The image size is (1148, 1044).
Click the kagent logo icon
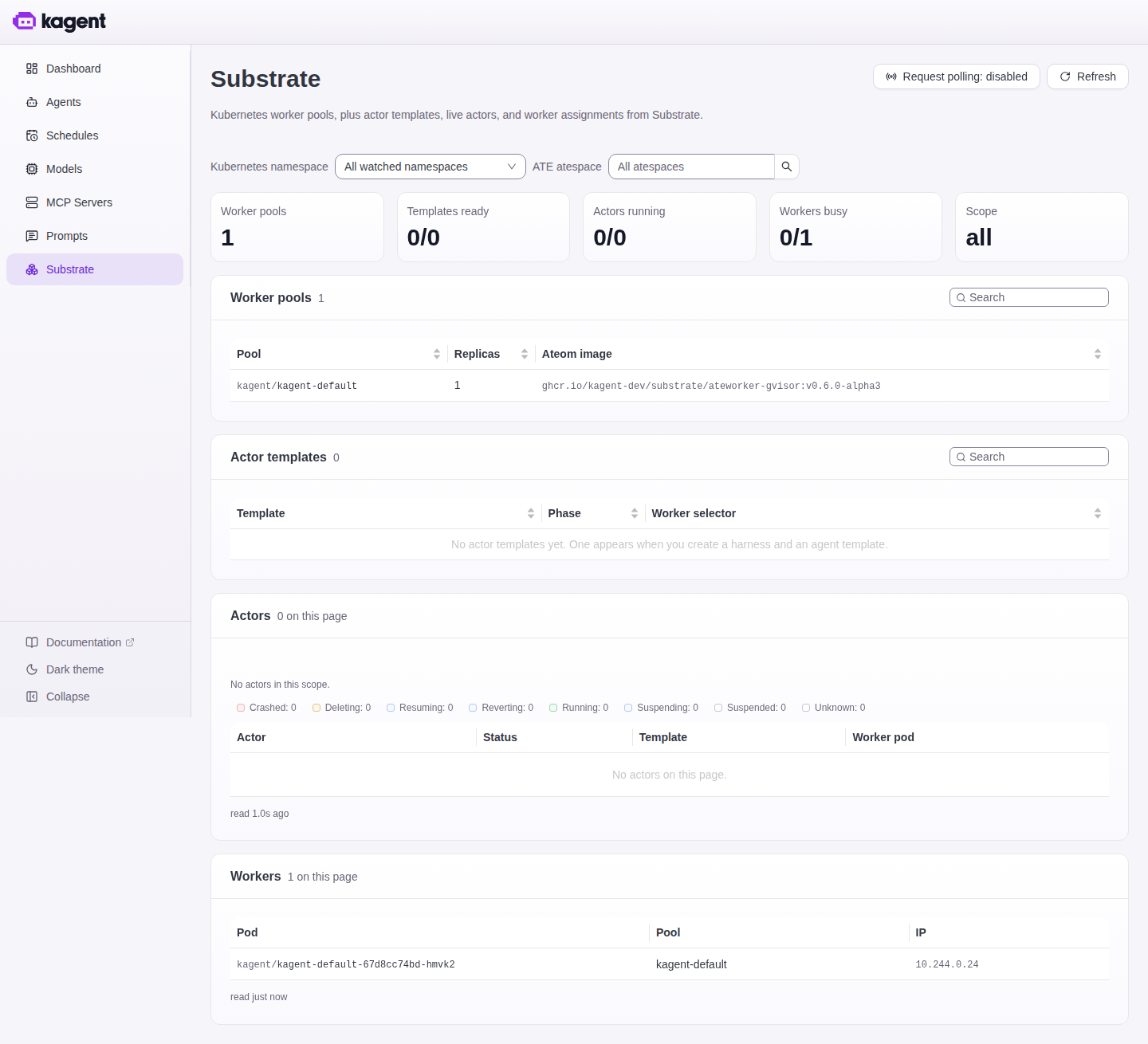pos(25,22)
